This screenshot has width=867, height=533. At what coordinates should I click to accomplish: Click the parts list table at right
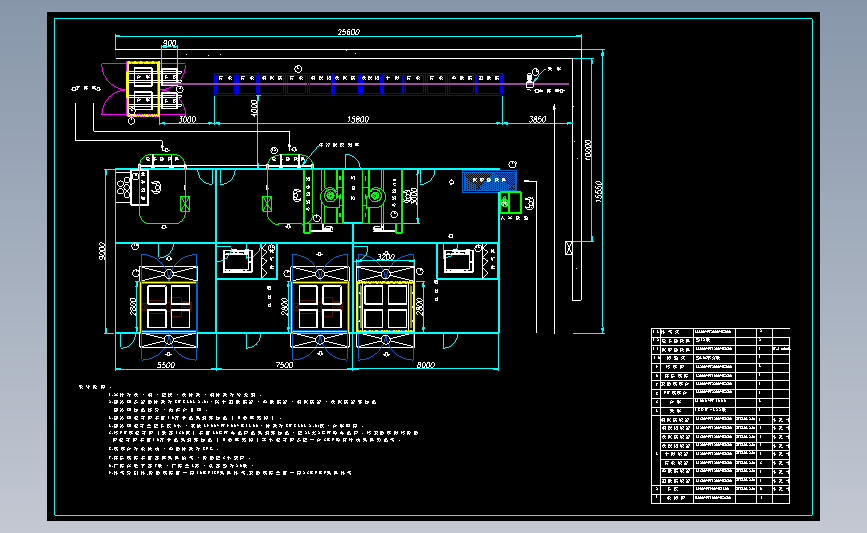720,416
